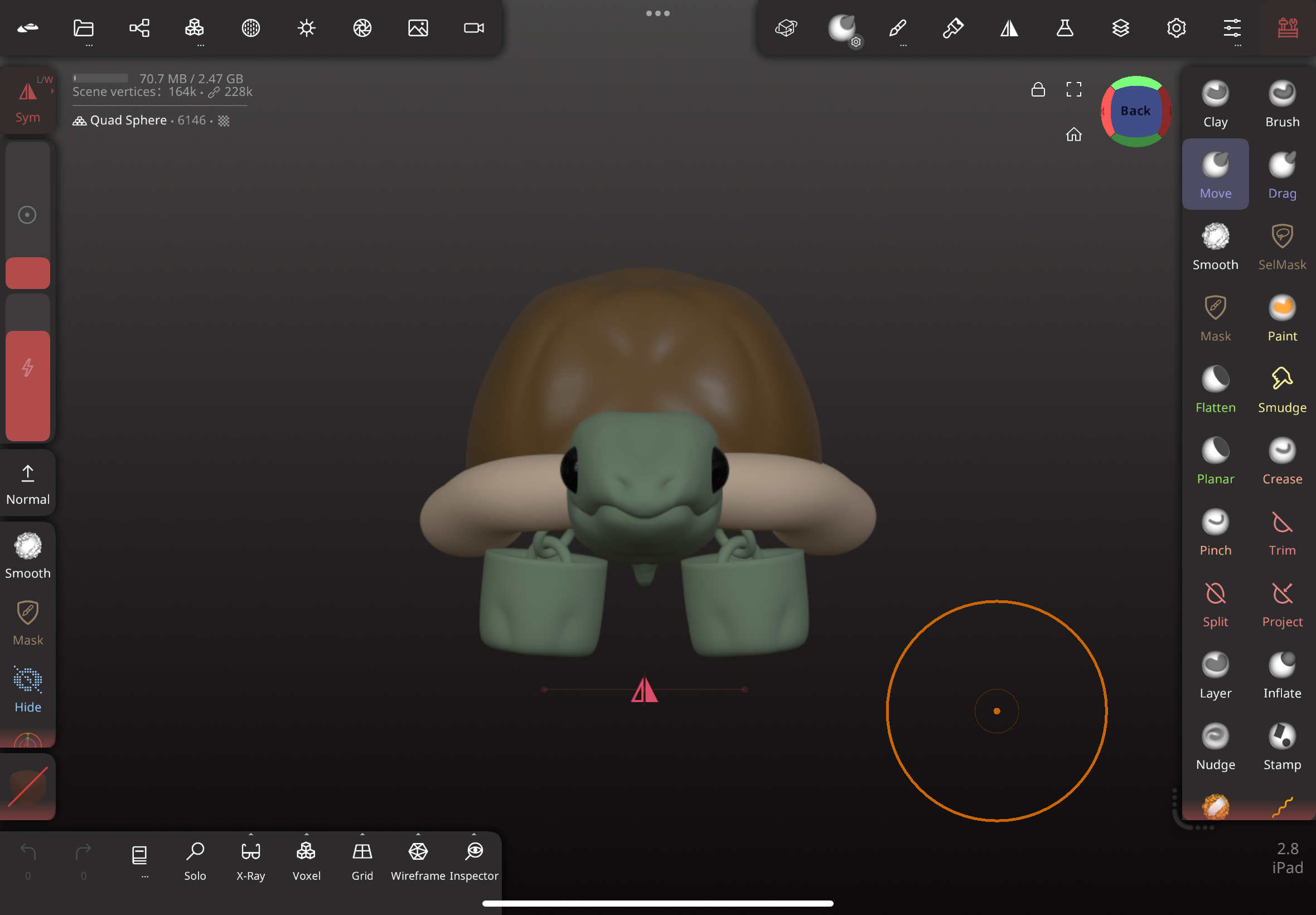Select the Split tool

(1215, 603)
